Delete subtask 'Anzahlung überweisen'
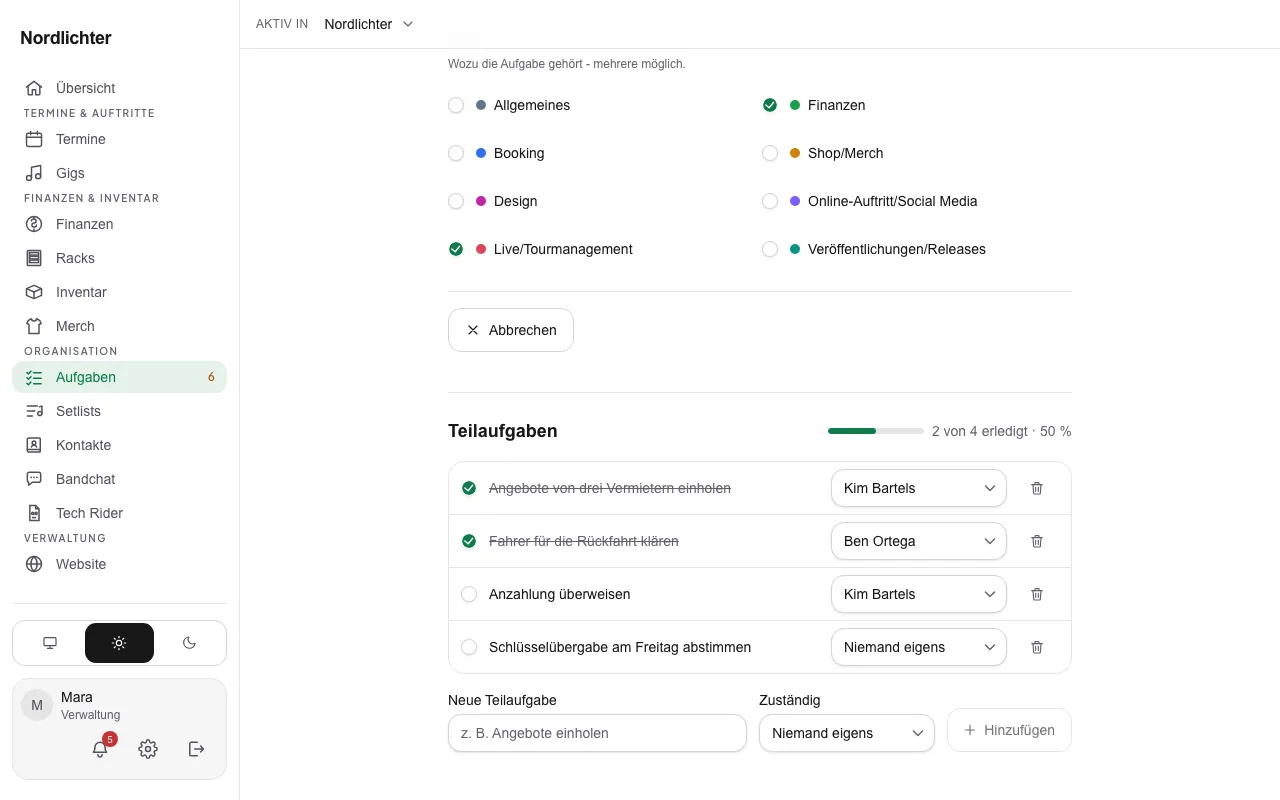The width and height of the screenshot is (1280, 800). [1037, 594]
